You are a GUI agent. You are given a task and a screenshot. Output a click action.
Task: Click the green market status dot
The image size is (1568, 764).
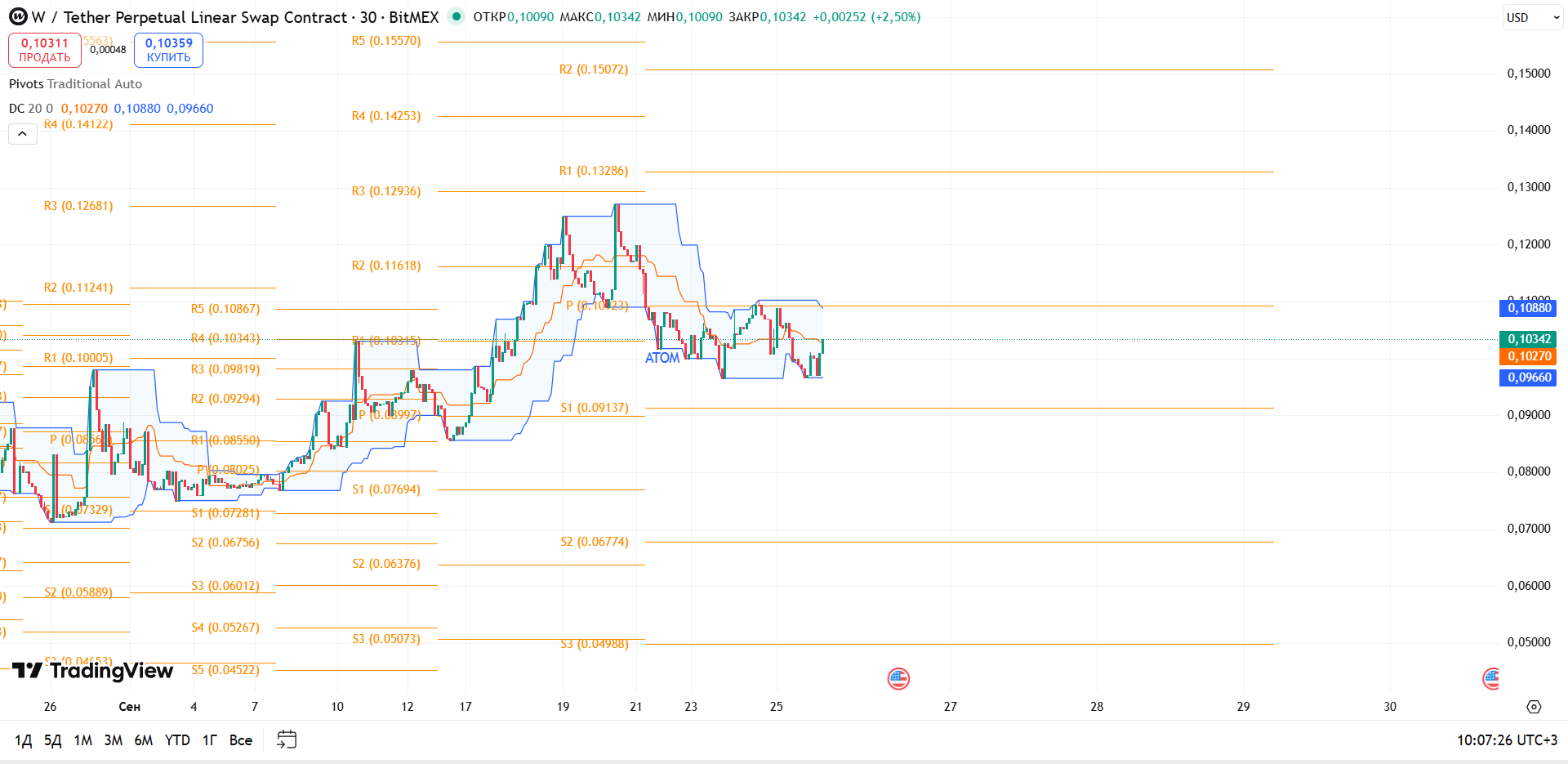coord(457,16)
